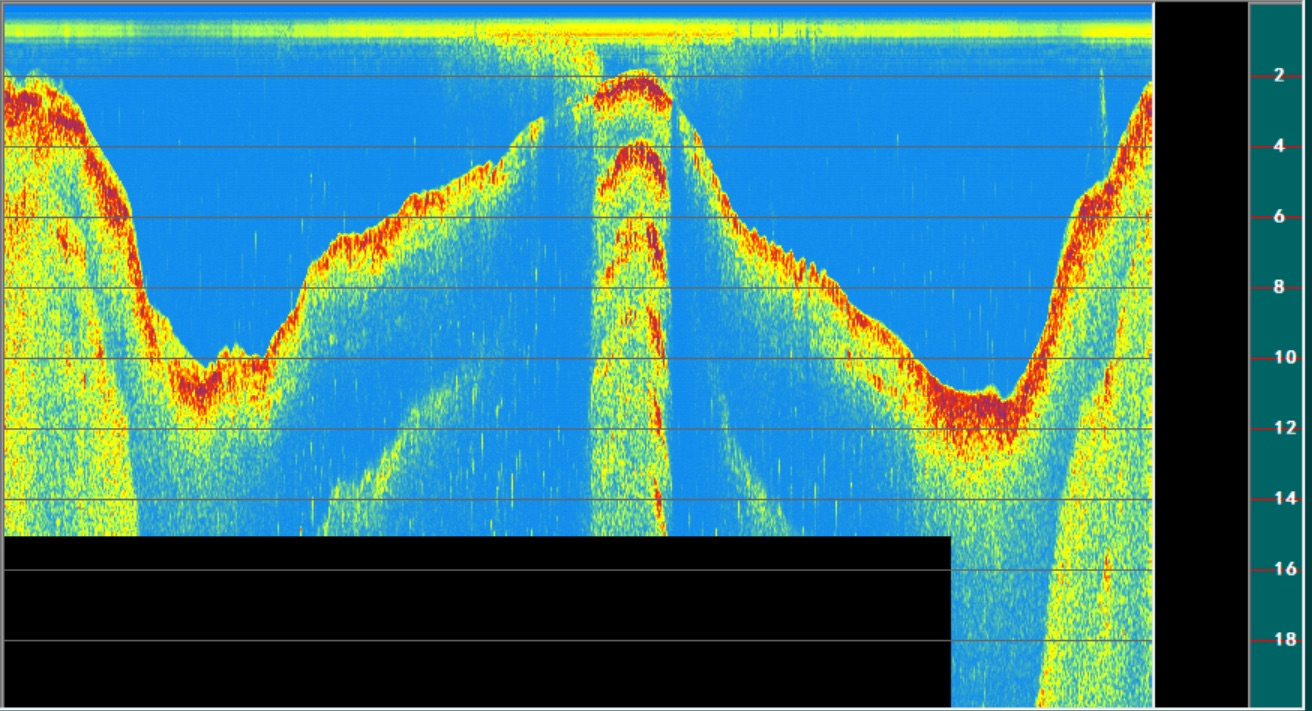Viewport: 1312px width, 711px height.
Task: Select the 6 mark on depth scale
Action: [x=1278, y=217]
